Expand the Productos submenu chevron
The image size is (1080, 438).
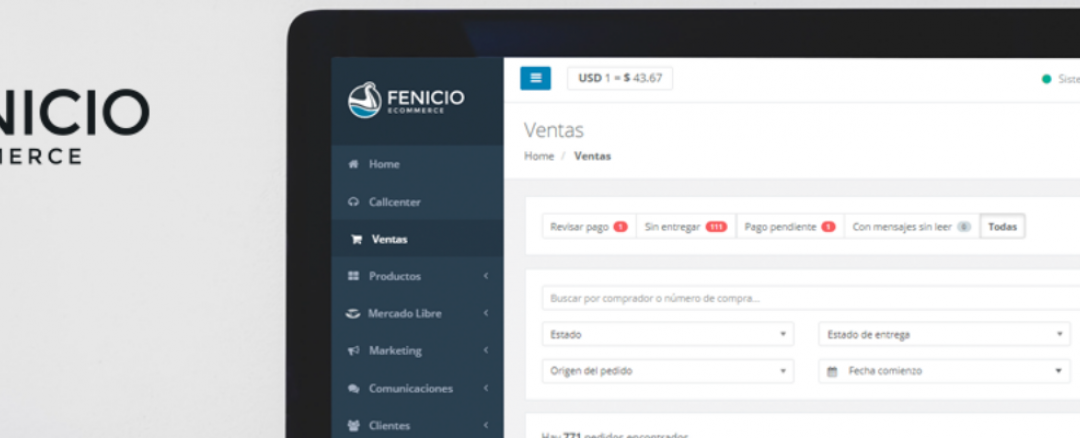coord(486,276)
